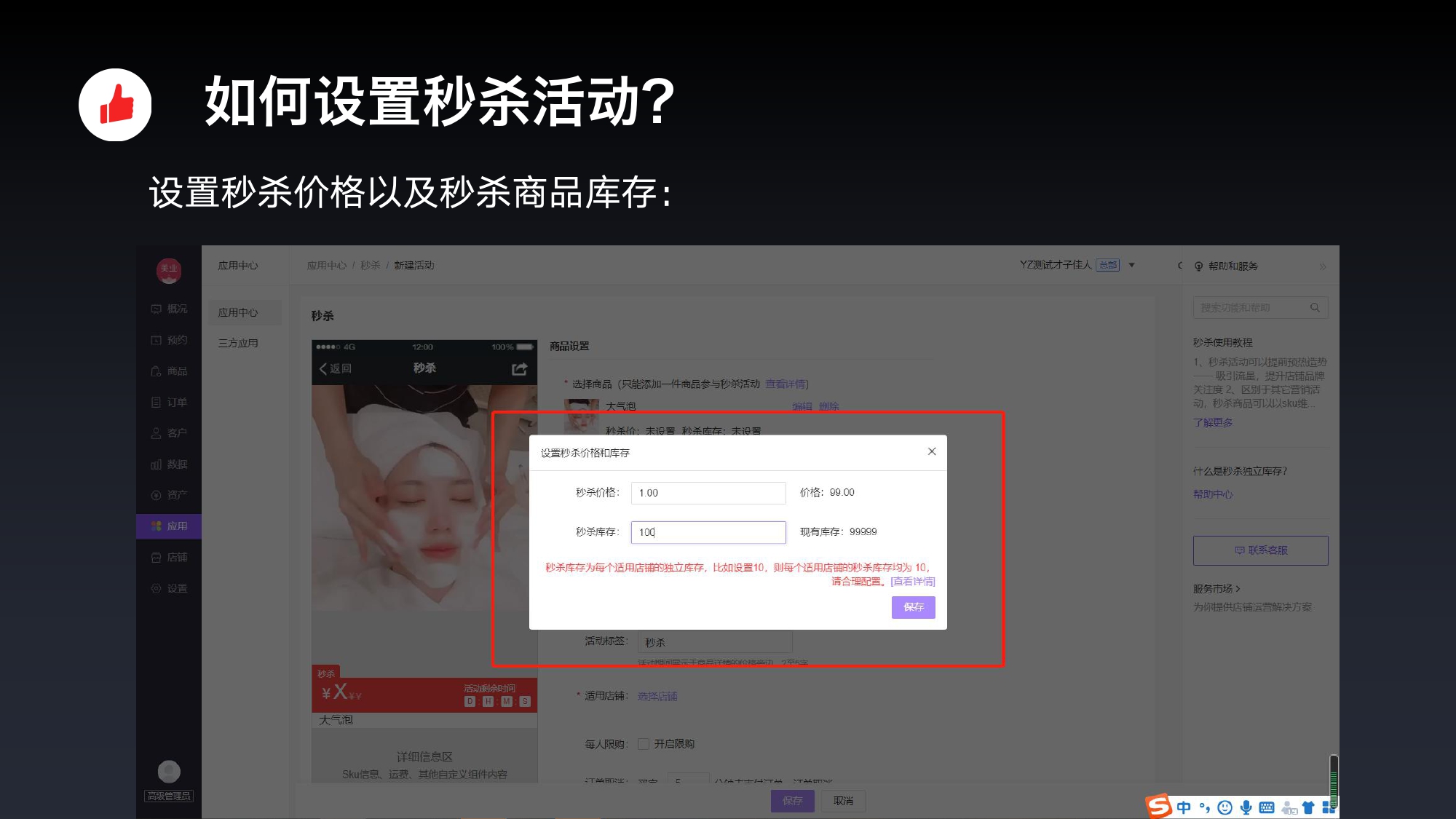Save the flash sale price and stock dialog

(914, 607)
